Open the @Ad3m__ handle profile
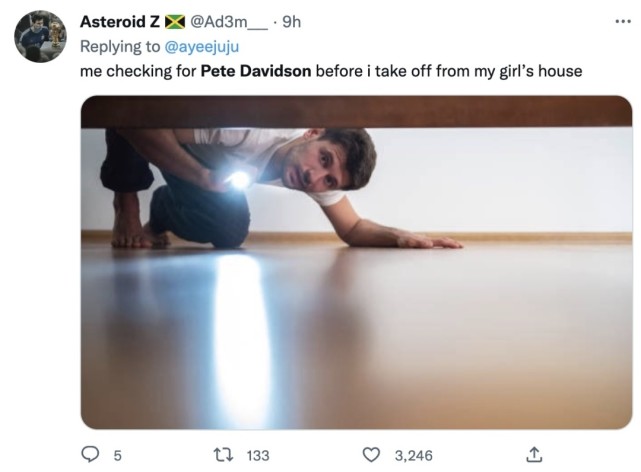Screen dimensions: 641x472 point(229,22)
